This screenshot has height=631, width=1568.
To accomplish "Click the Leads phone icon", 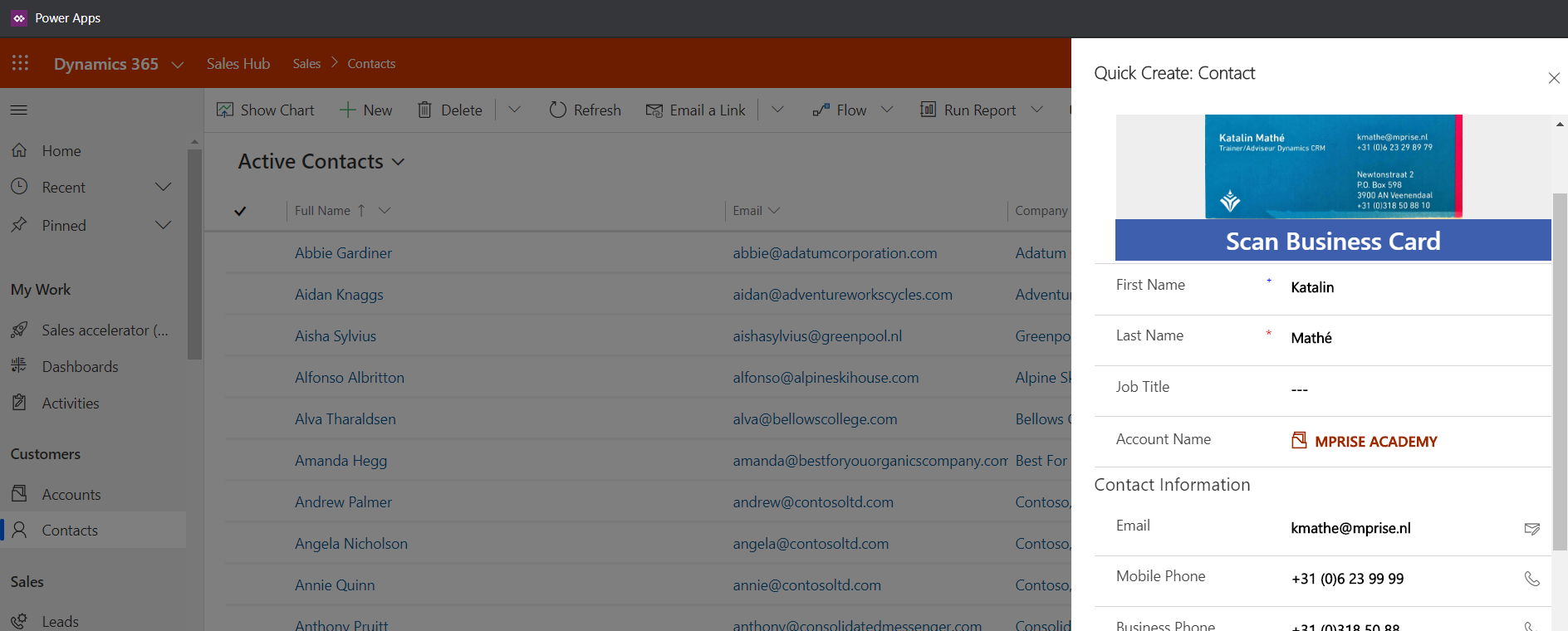I will click(19, 621).
